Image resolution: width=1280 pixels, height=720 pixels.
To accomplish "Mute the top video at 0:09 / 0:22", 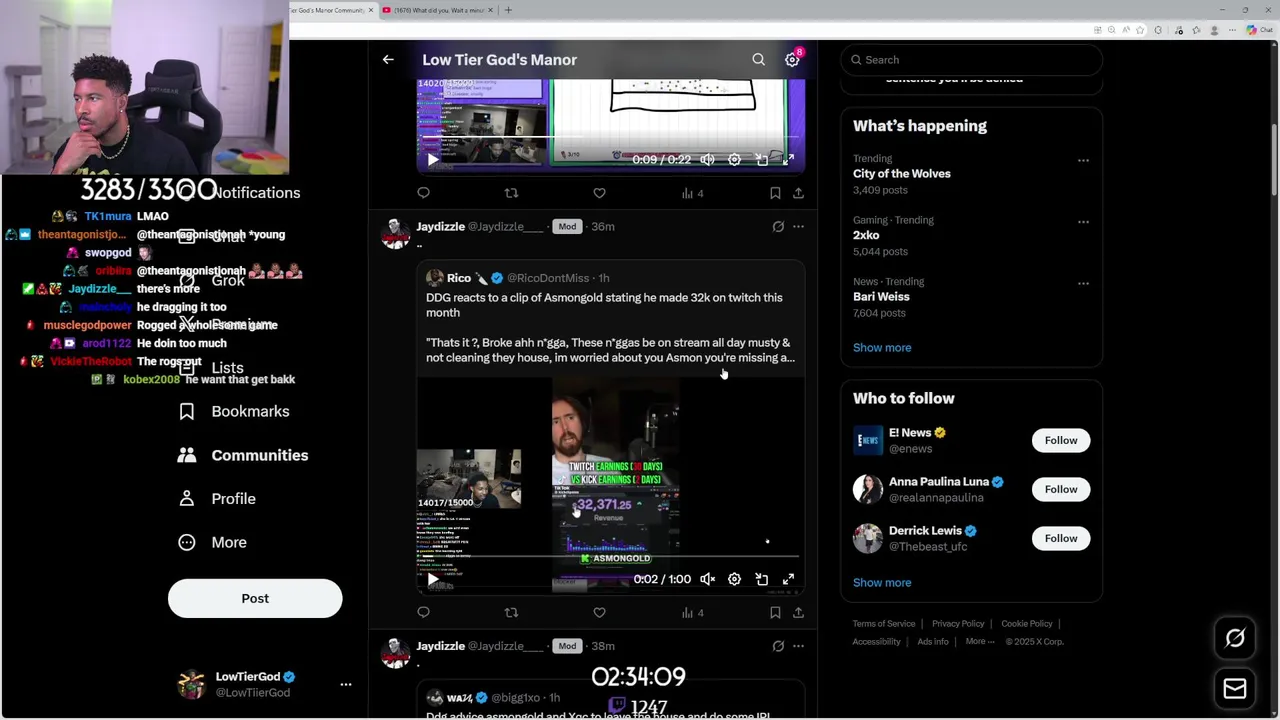I will pyautogui.click(x=707, y=160).
